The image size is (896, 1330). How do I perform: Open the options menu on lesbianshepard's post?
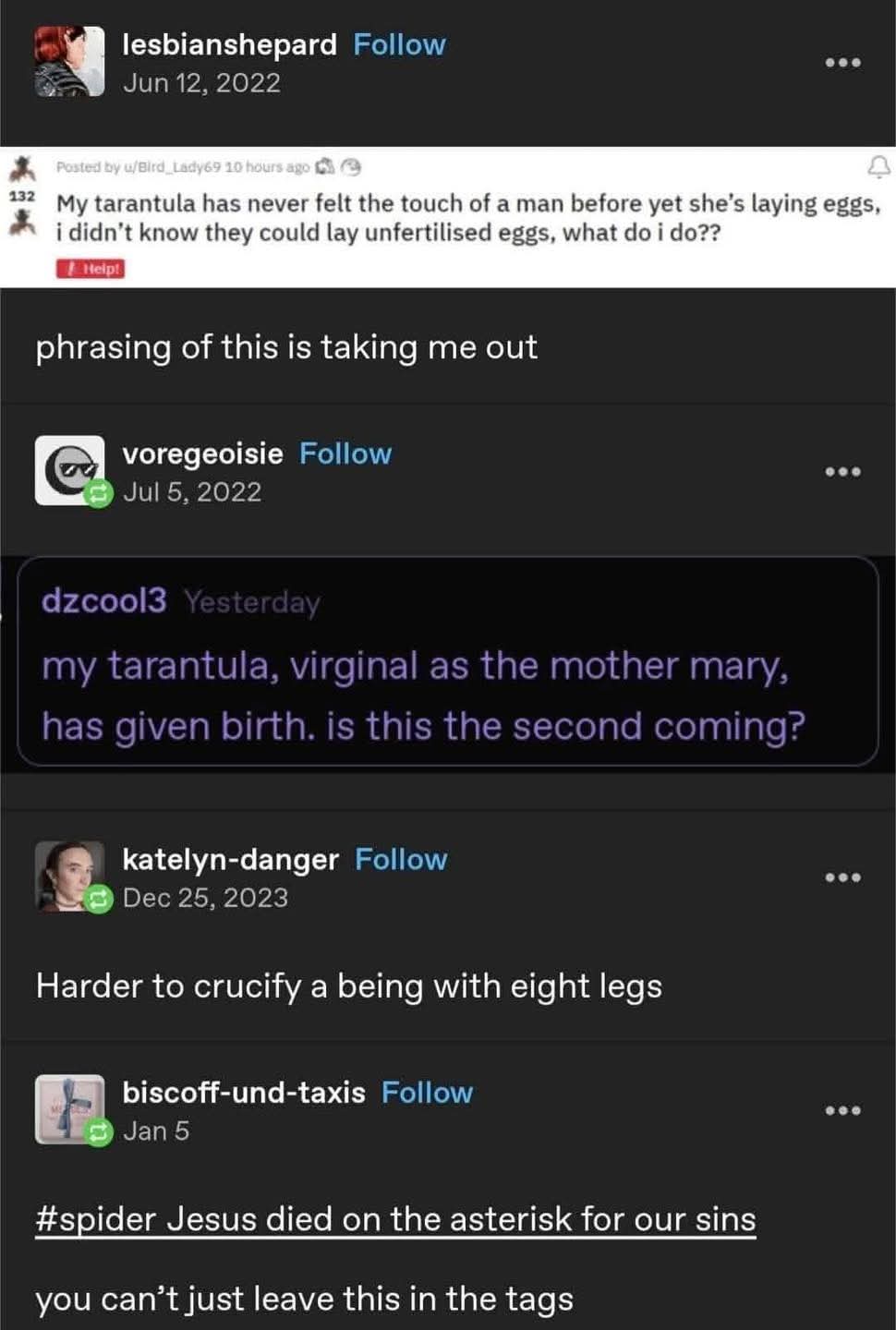842,63
